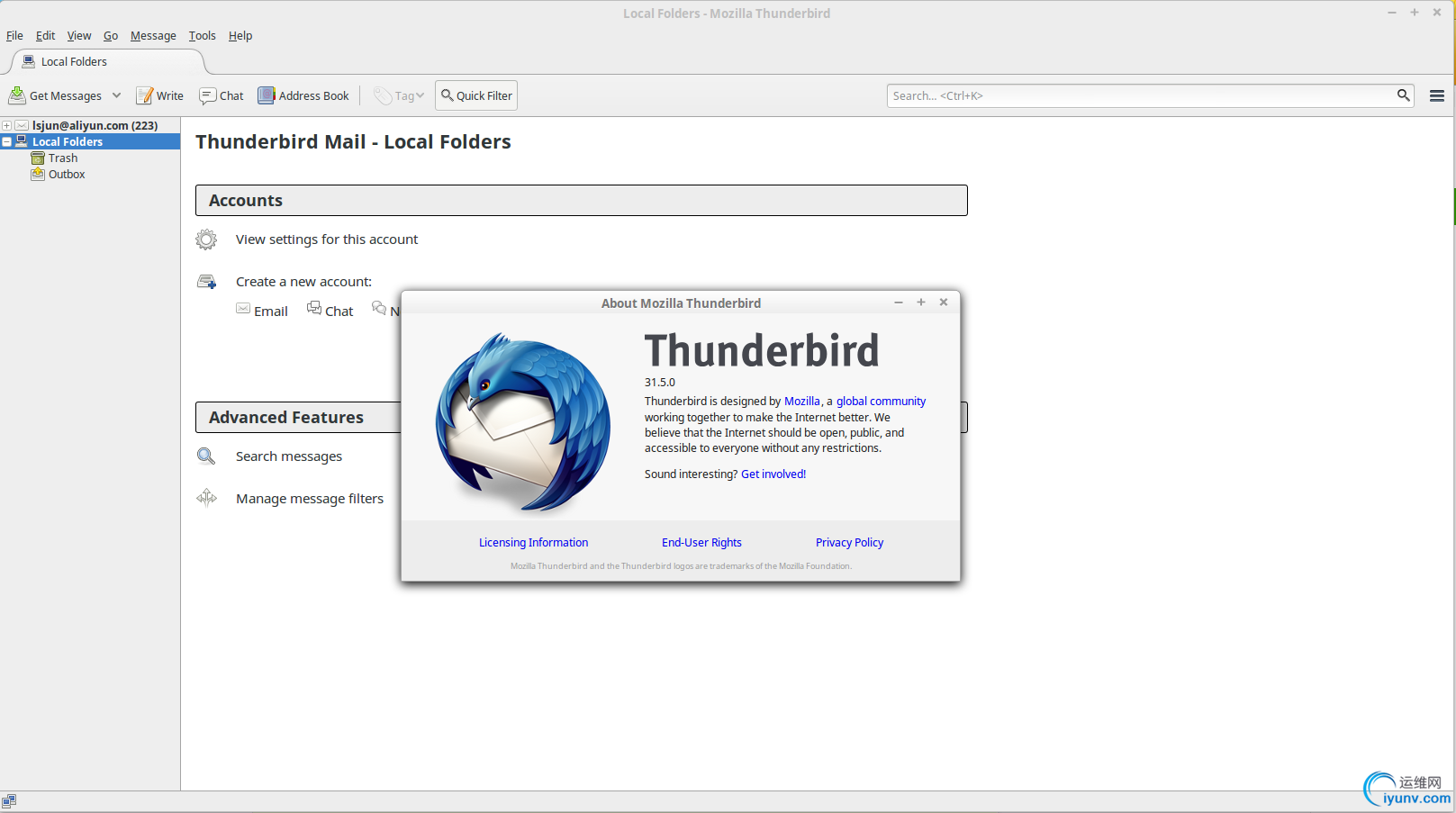
Task: Open the File menu
Action: pos(14,36)
